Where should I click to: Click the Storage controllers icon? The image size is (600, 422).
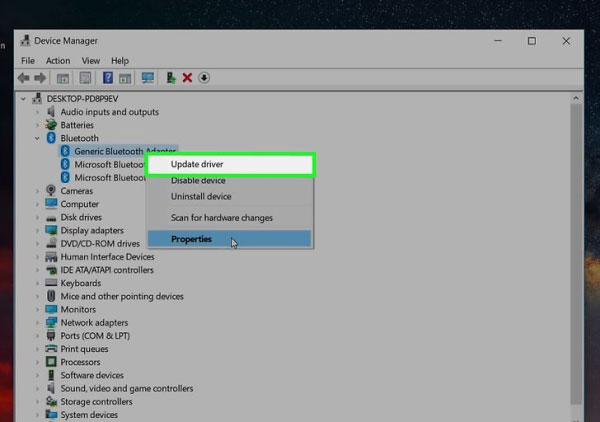click(x=51, y=401)
